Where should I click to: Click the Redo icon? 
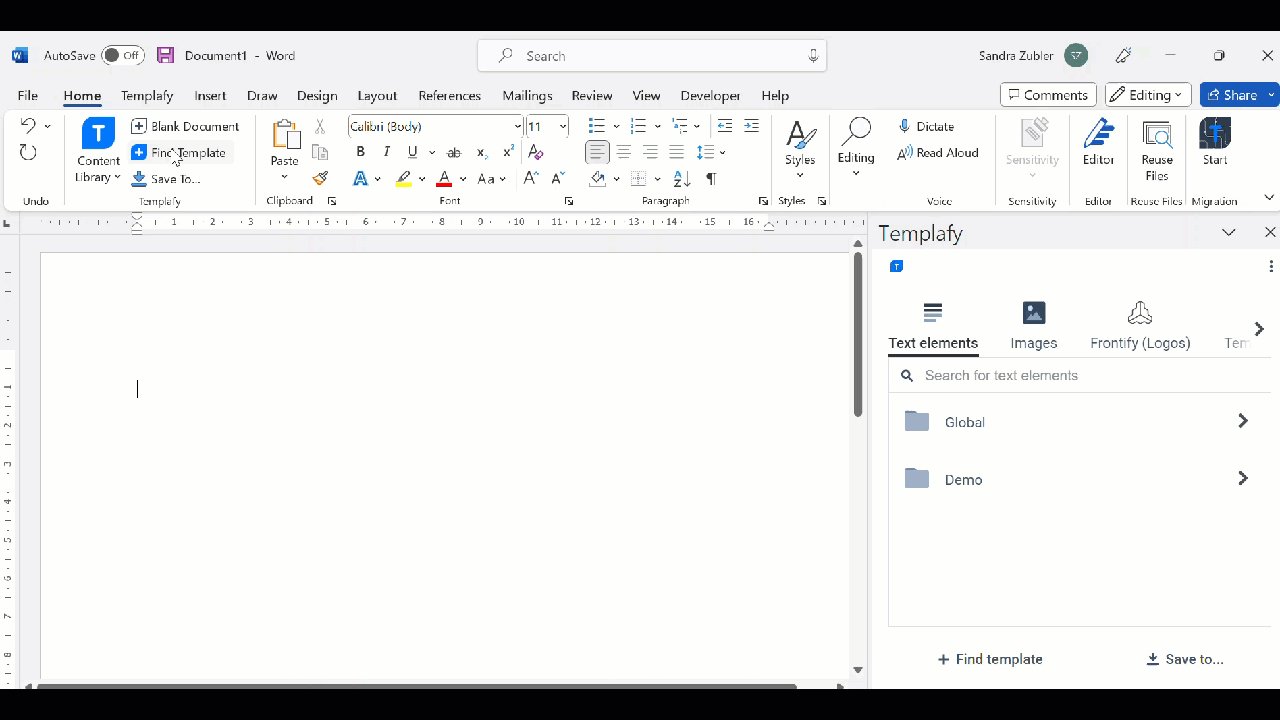pos(28,152)
